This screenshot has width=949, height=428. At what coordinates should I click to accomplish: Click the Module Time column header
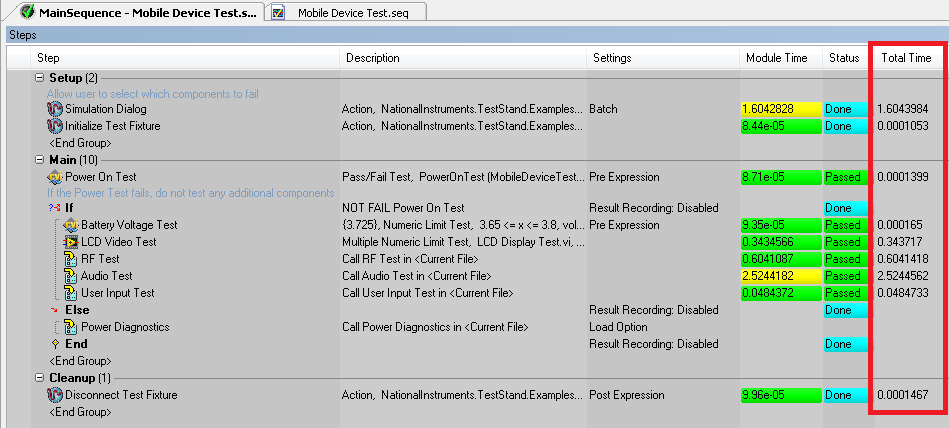click(776, 58)
